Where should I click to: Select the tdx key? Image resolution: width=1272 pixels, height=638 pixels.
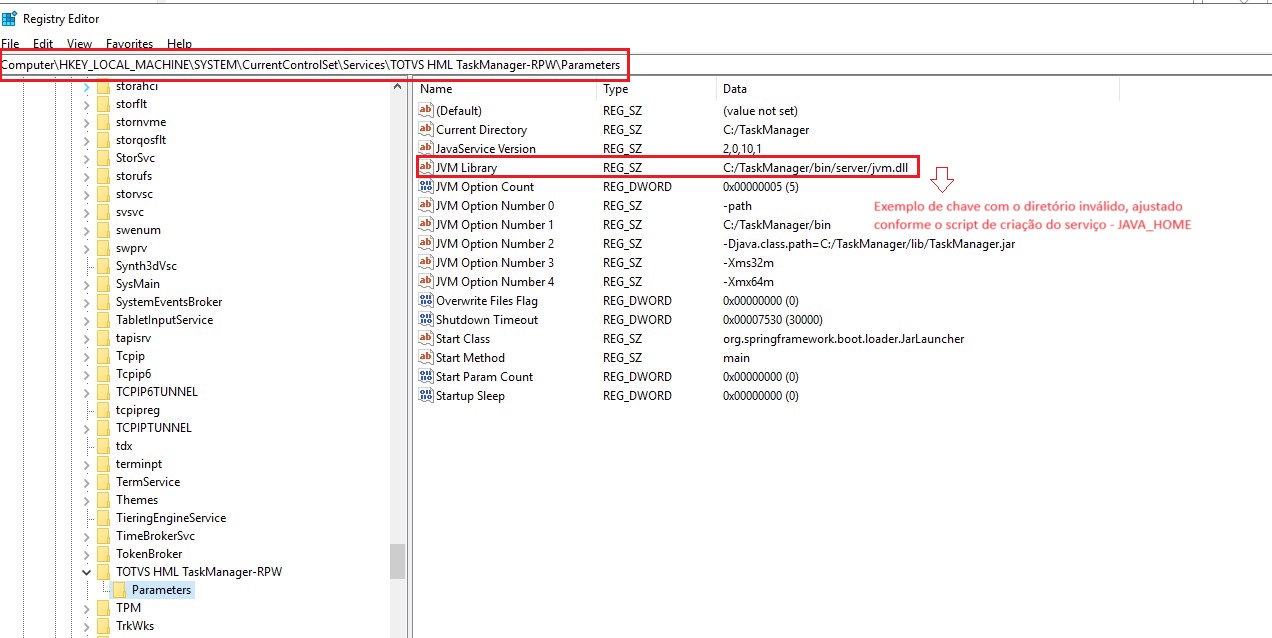[124, 446]
